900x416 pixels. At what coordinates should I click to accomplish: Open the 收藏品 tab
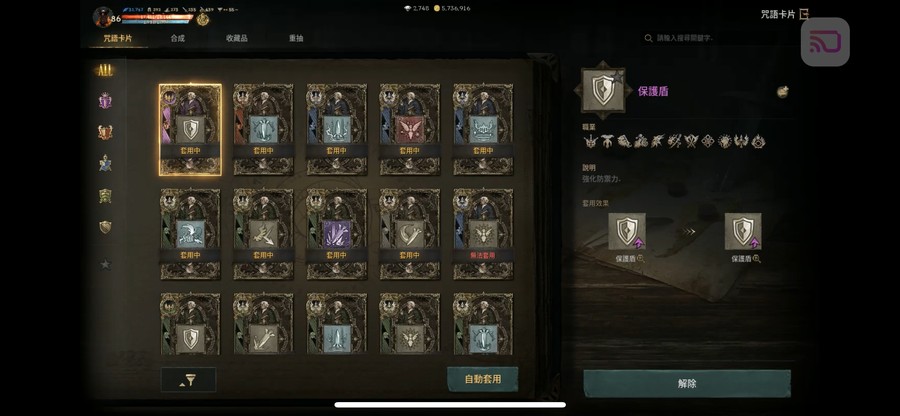pos(236,38)
